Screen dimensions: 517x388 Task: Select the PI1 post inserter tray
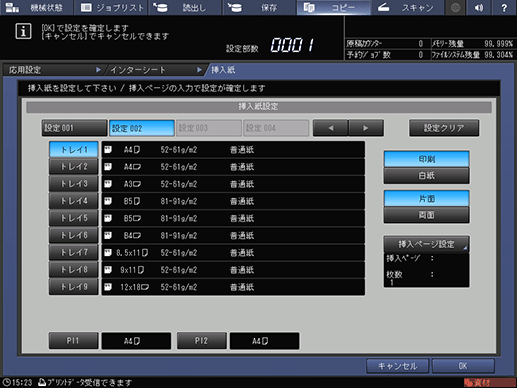click(x=74, y=341)
